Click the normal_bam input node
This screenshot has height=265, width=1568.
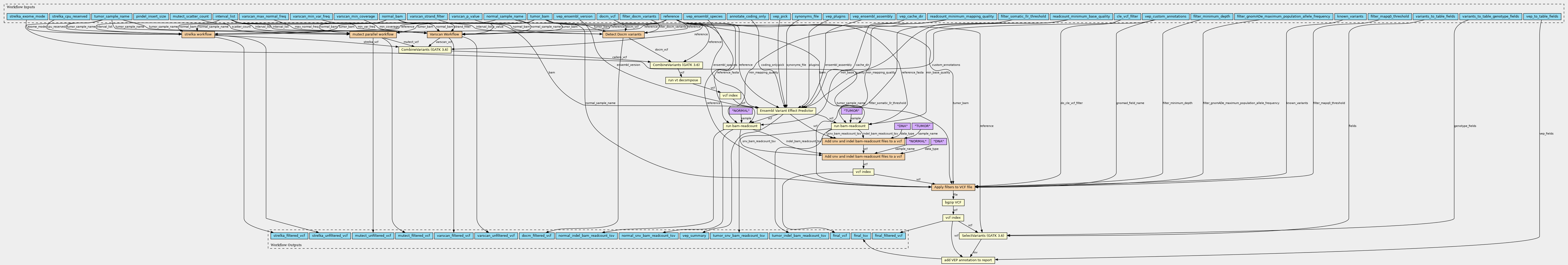[x=392, y=17]
